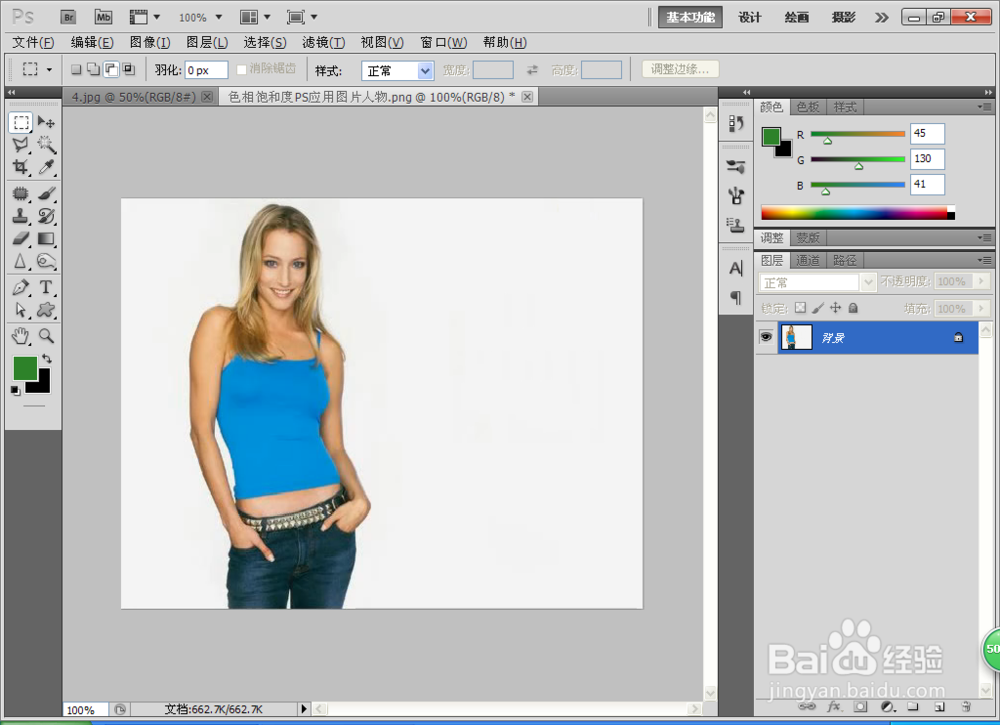Select the Path Selection tool
This screenshot has height=725, width=1000.
(21, 310)
